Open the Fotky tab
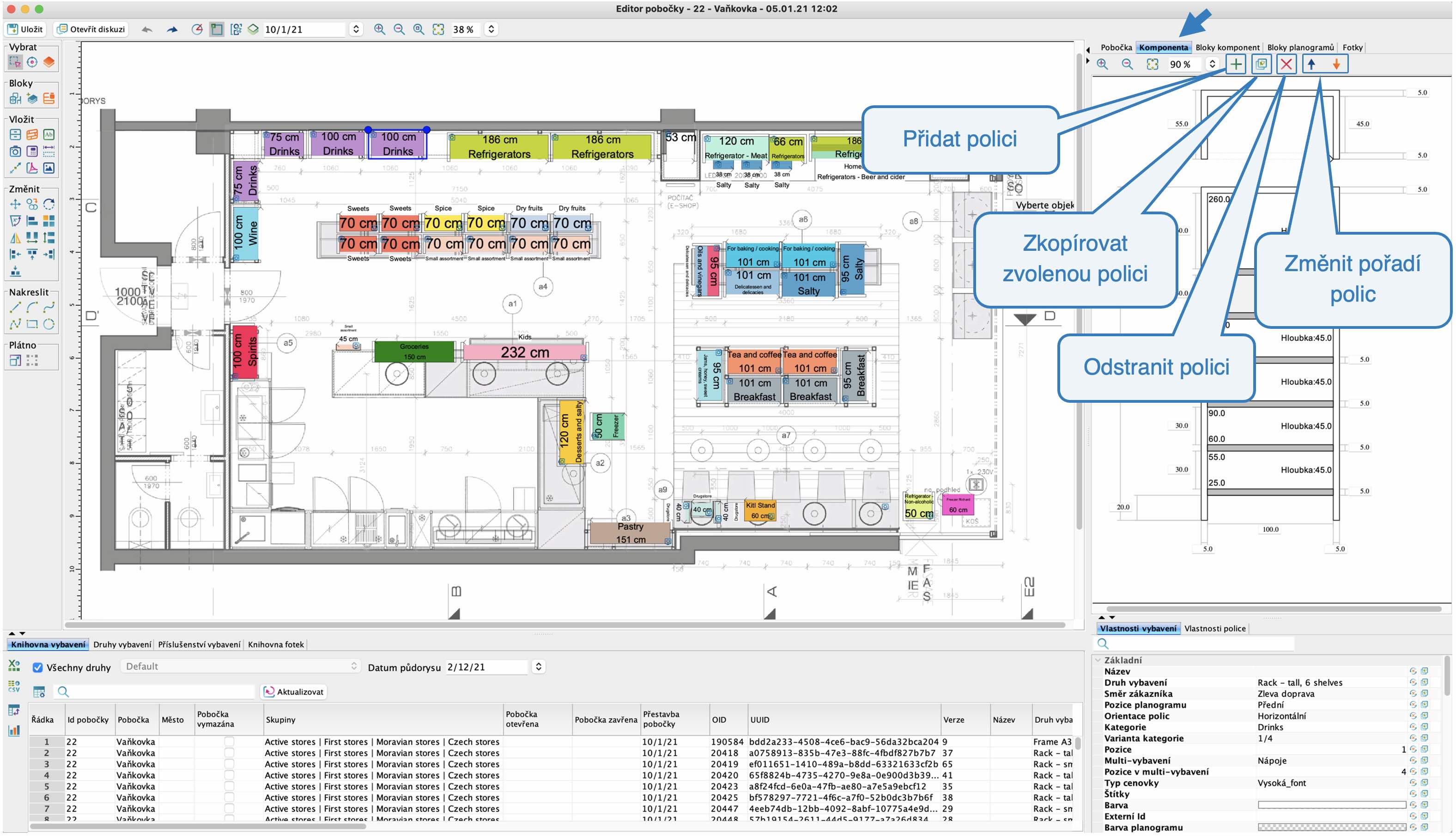1456x836 pixels. (1353, 48)
